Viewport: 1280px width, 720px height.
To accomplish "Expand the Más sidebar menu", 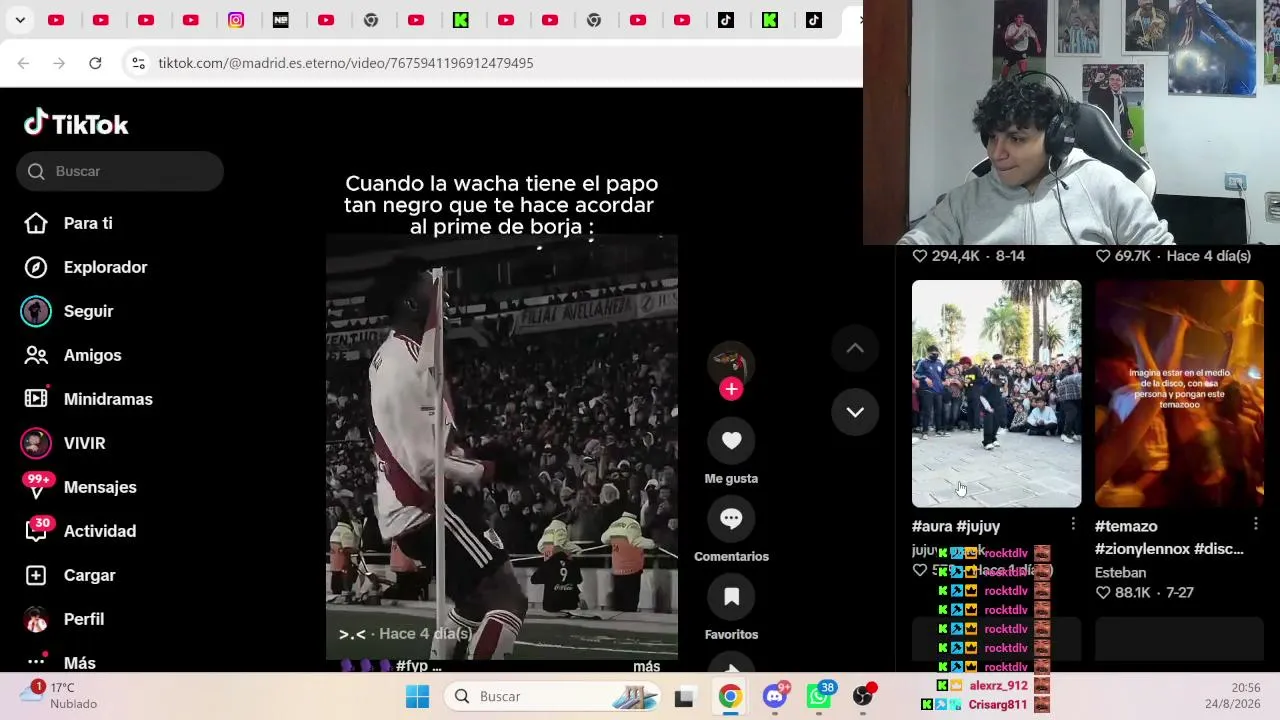I will (80, 662).
